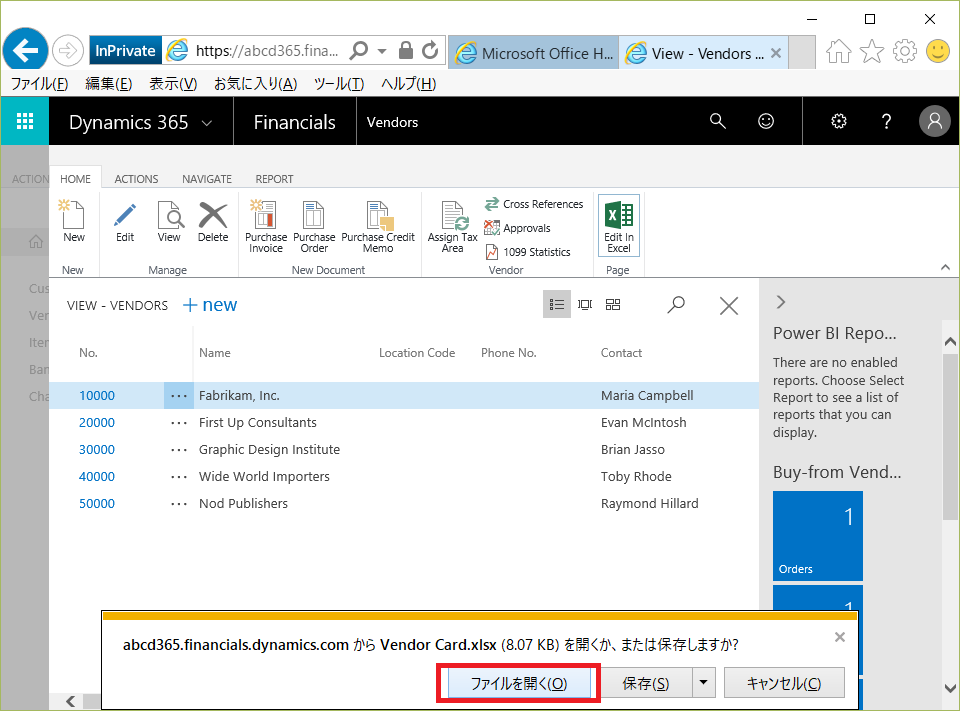Open vendor number 50000 link
Screen dimensions: 960x711
click(x=97, y=503)
